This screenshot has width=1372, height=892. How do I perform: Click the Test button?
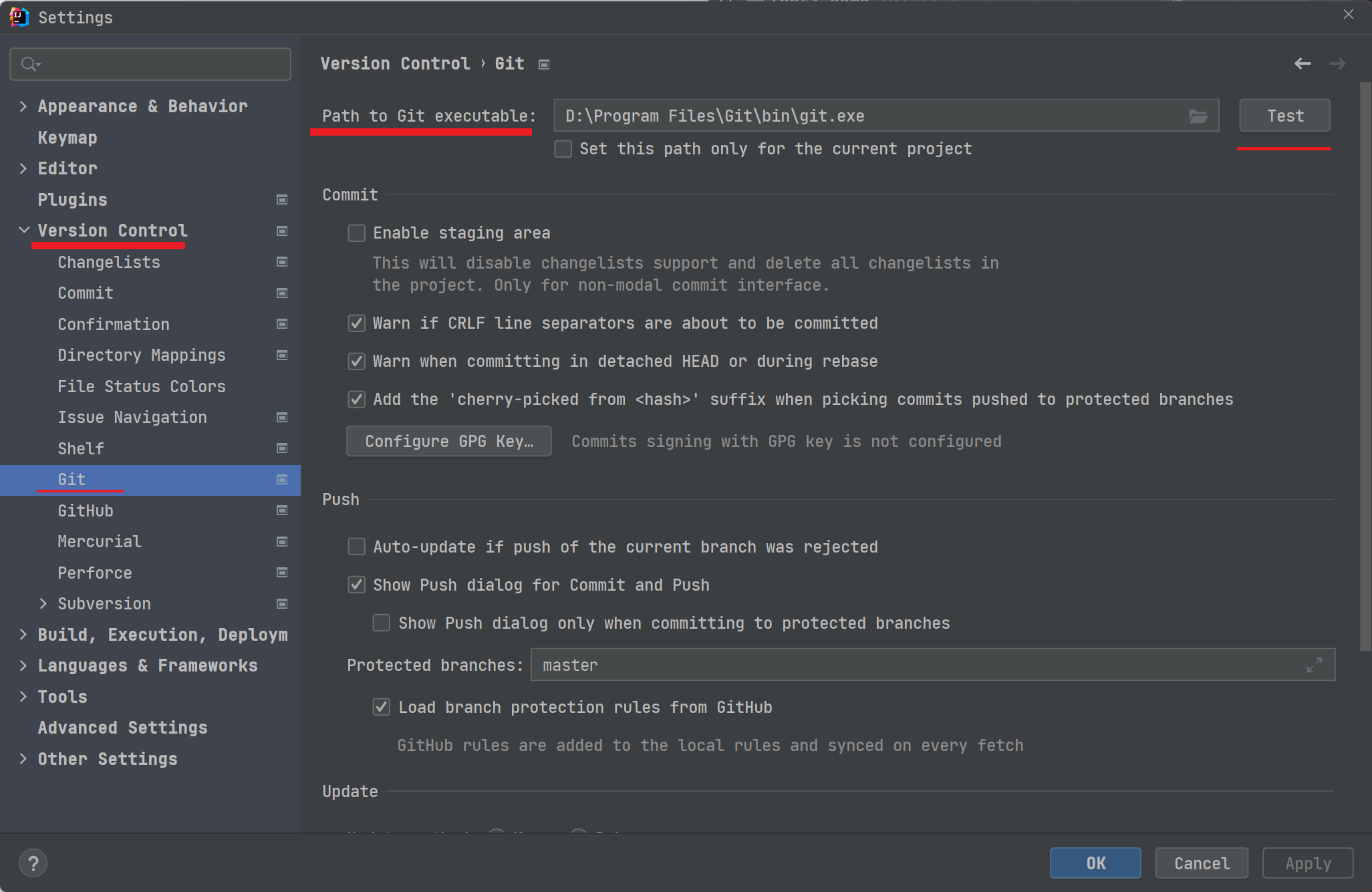[1284, 116]
